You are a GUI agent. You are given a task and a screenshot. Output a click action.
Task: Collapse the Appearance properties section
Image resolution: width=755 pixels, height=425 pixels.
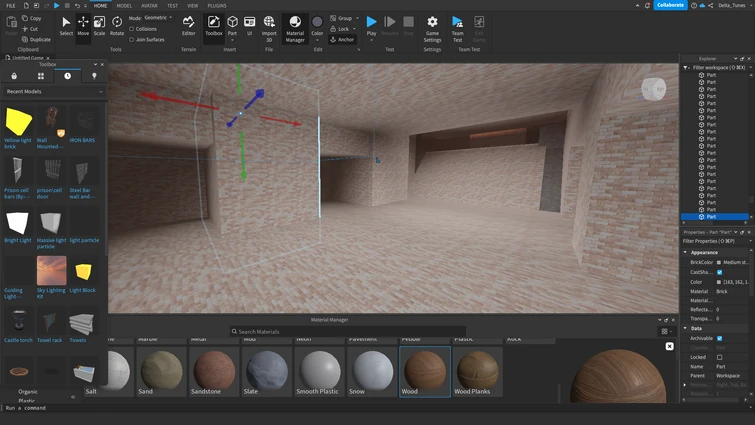686,252
